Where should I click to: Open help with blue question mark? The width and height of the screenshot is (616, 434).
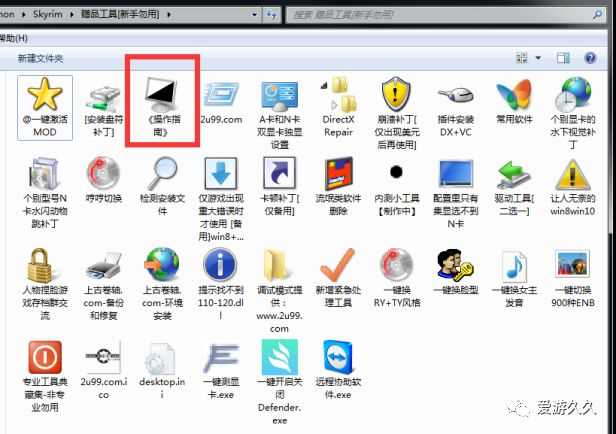tap(590, 59)
